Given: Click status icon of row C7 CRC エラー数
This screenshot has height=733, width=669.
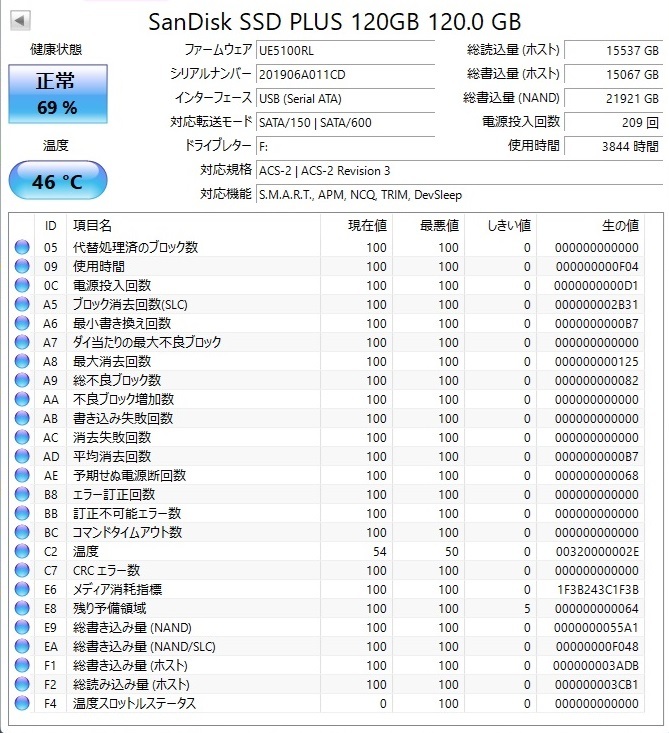Looking at the screenshot, I should click(22, 570).
